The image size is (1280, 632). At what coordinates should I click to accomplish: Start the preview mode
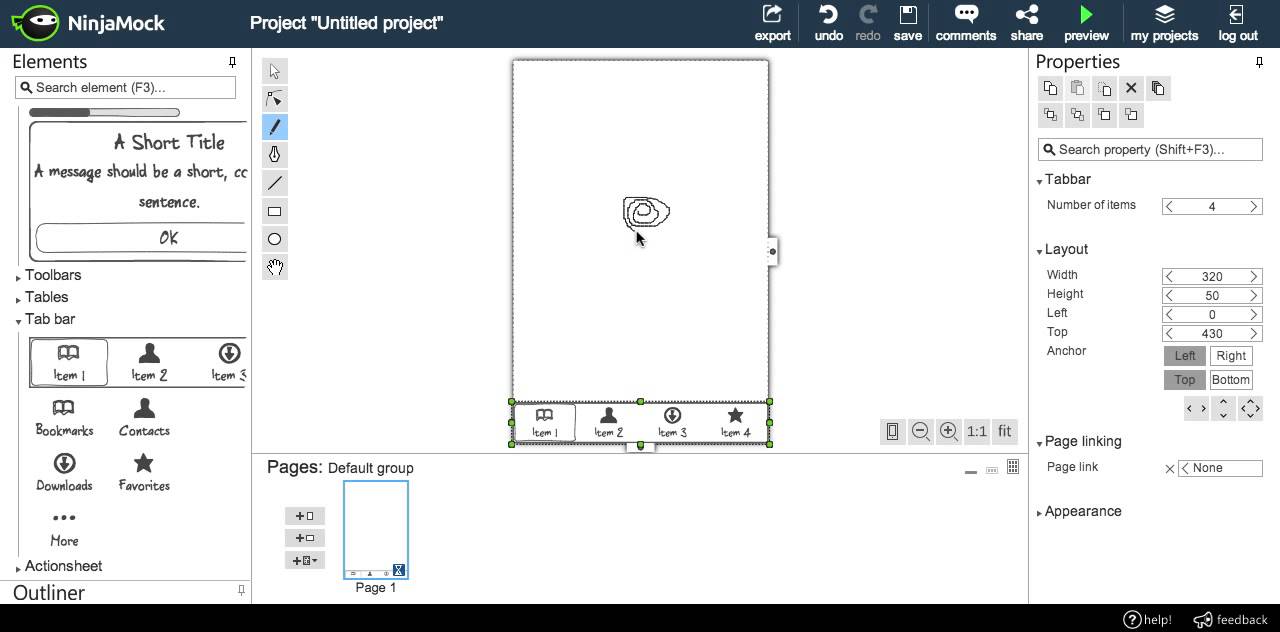(x=1086, y=23)
